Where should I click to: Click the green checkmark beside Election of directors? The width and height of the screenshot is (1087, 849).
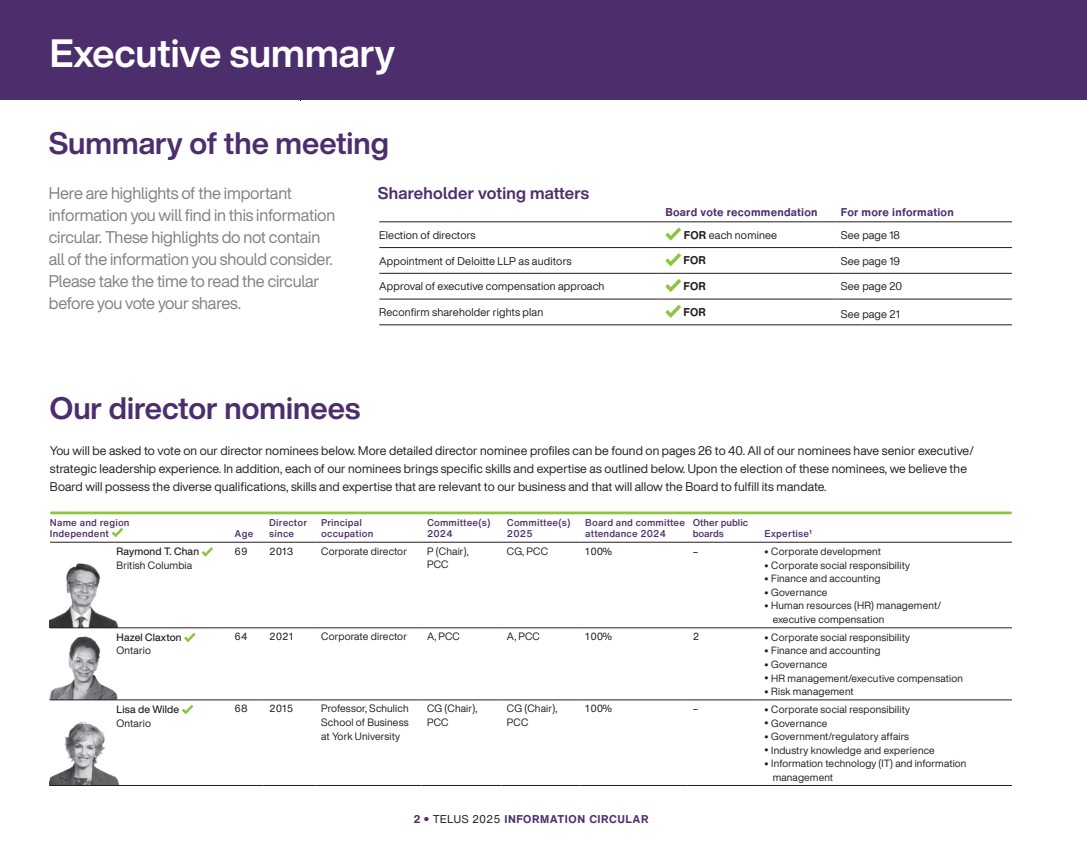pyautogui.click(x=673, y=235)
